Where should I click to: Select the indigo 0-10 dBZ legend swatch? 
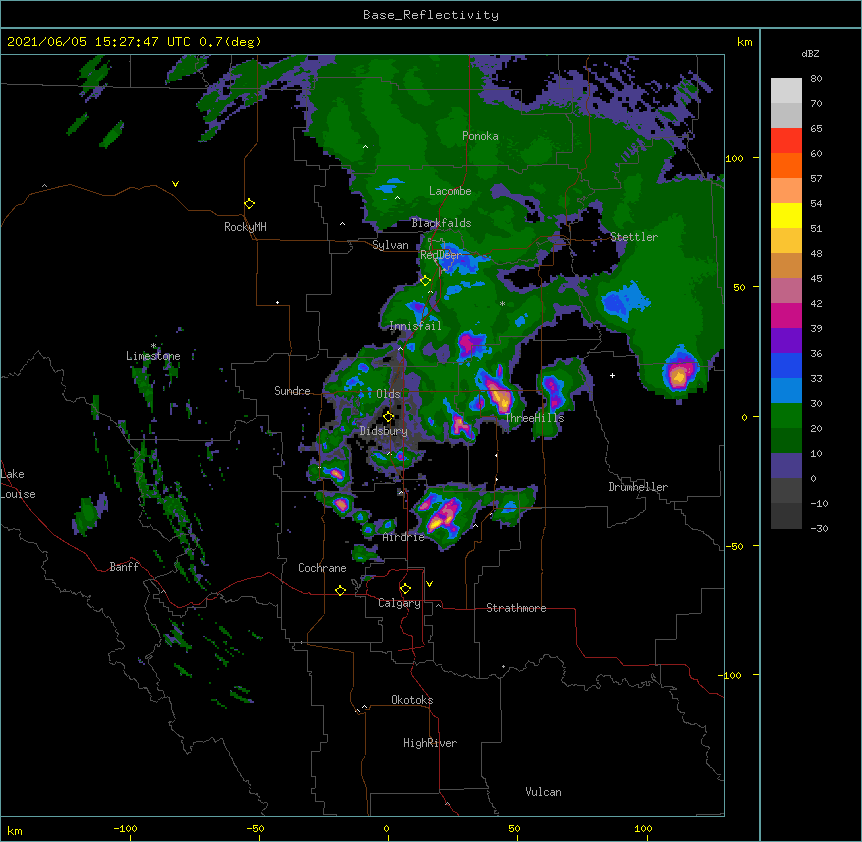click(x=786, y=466)
